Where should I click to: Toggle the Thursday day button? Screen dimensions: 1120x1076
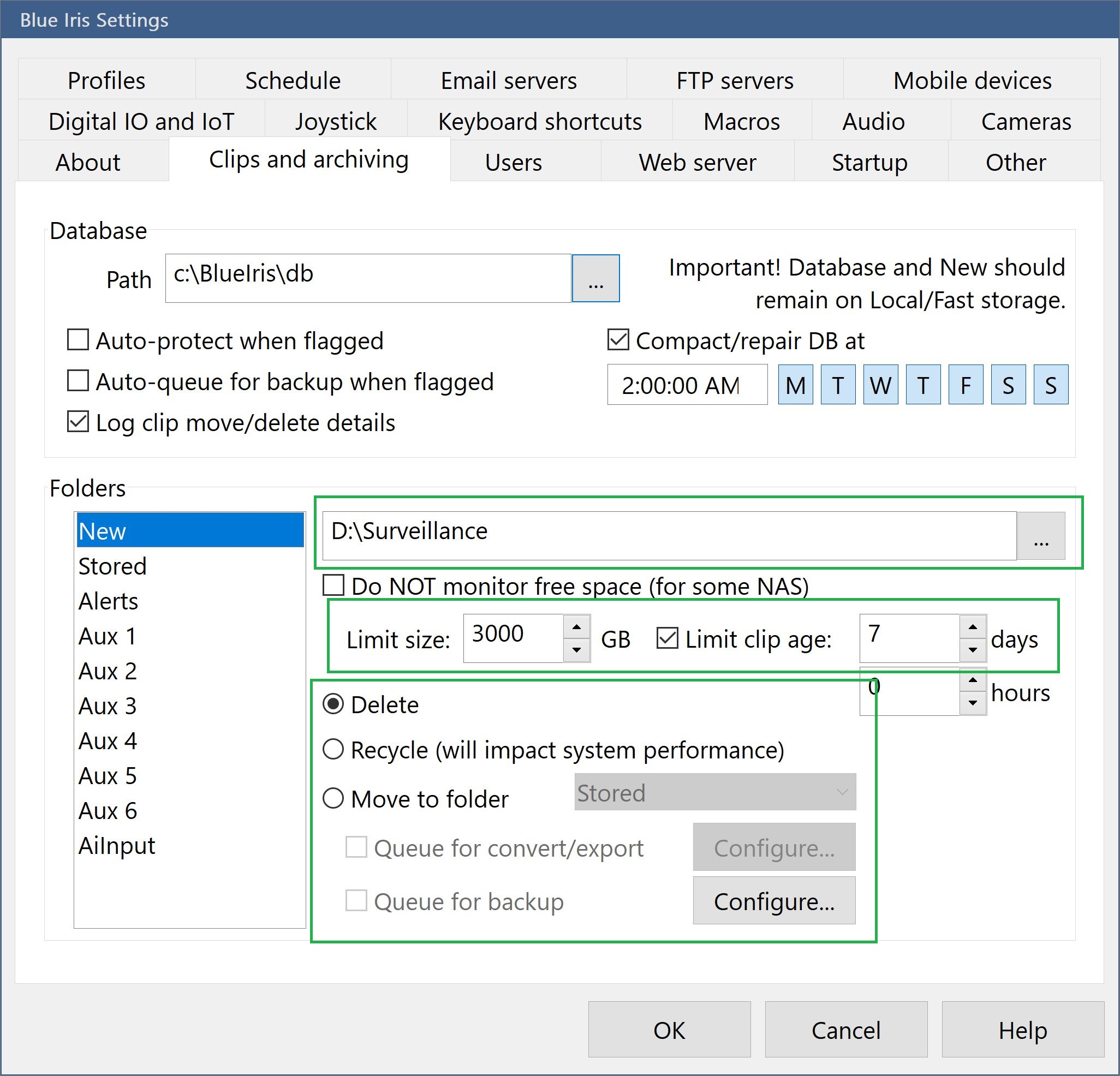923,384
